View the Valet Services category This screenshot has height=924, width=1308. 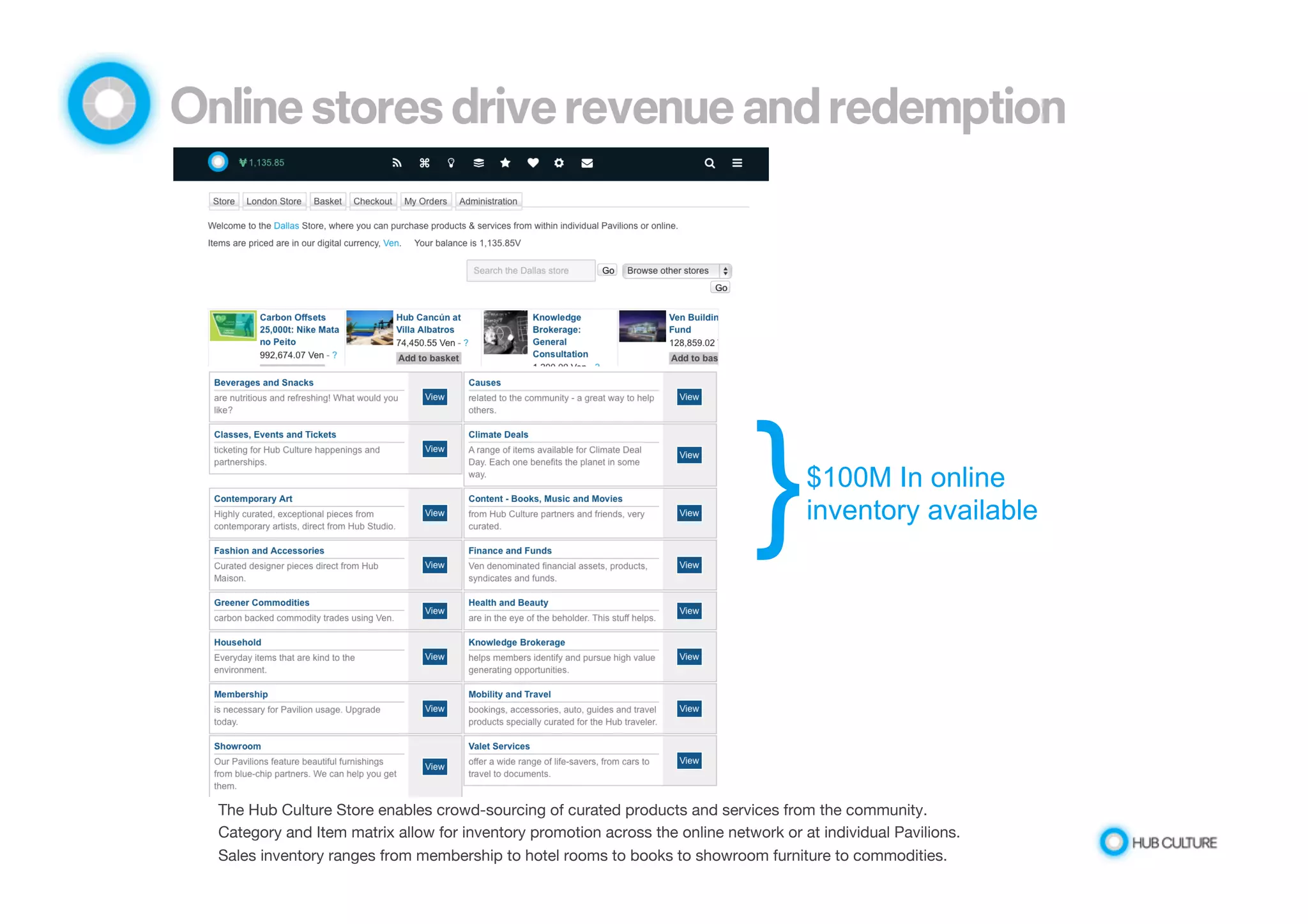[x=689, y=761]
